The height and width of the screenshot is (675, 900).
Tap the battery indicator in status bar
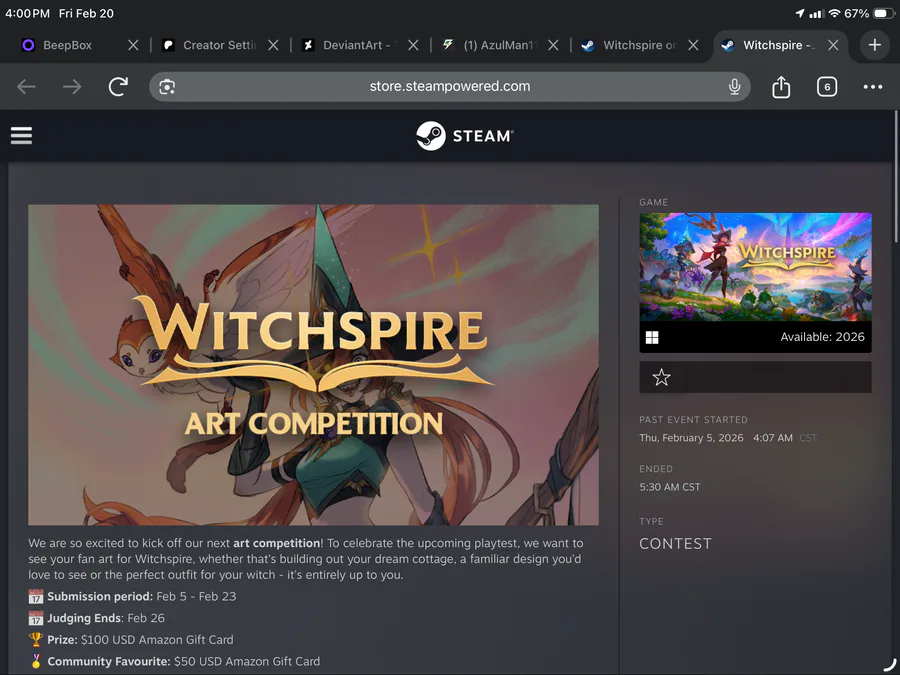(x=882, y=13)
